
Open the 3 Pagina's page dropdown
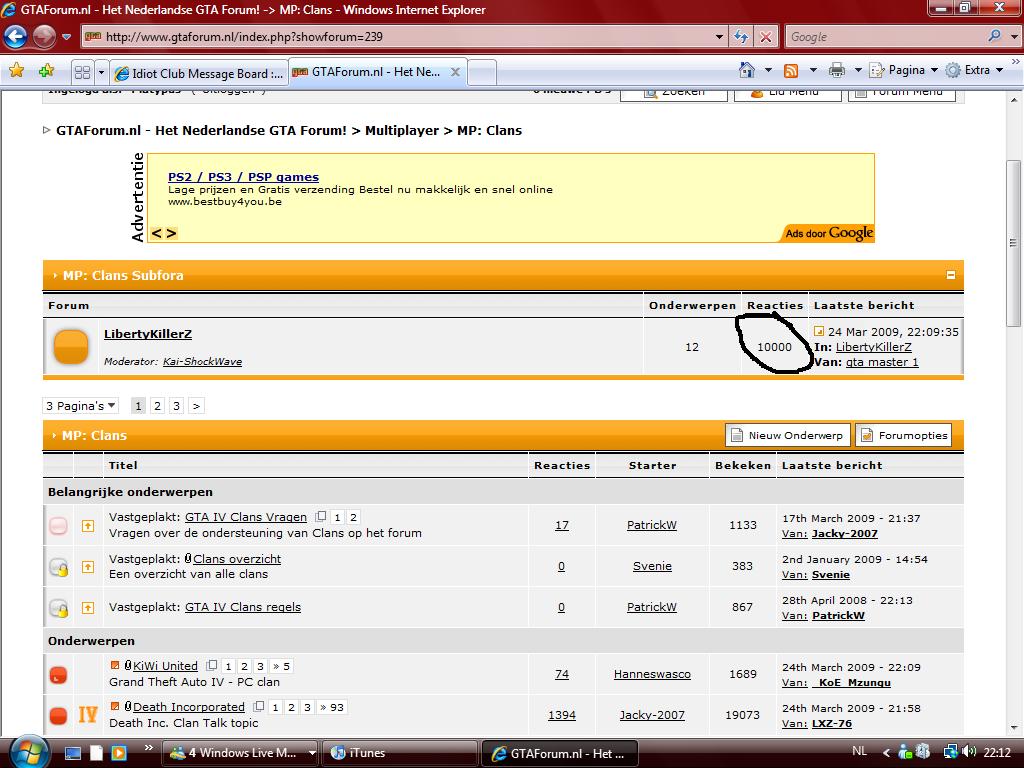click(80, 406)
